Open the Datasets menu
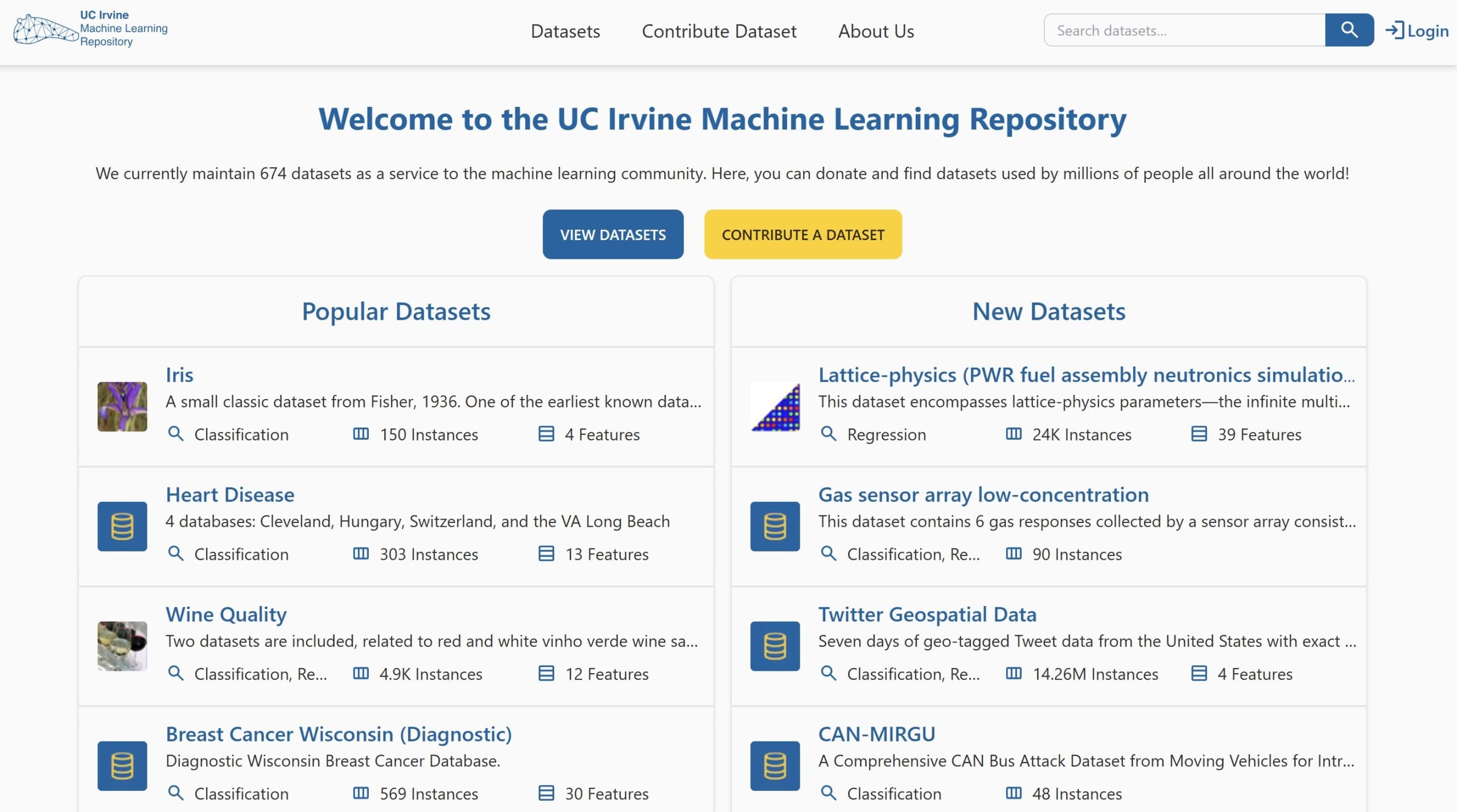Viewport: 1457px width, 812px height. click(565, 31)
